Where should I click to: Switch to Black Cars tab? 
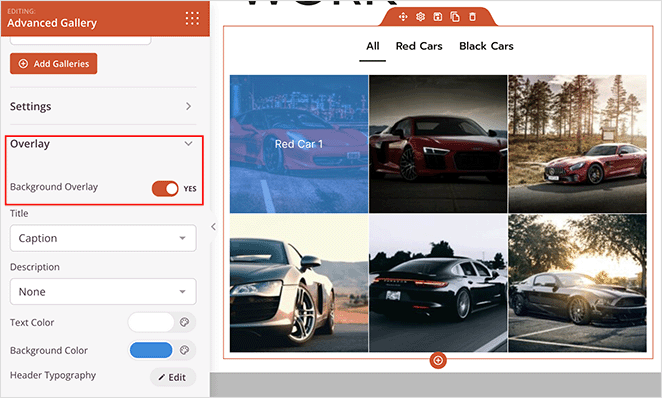tap(486, 46)
